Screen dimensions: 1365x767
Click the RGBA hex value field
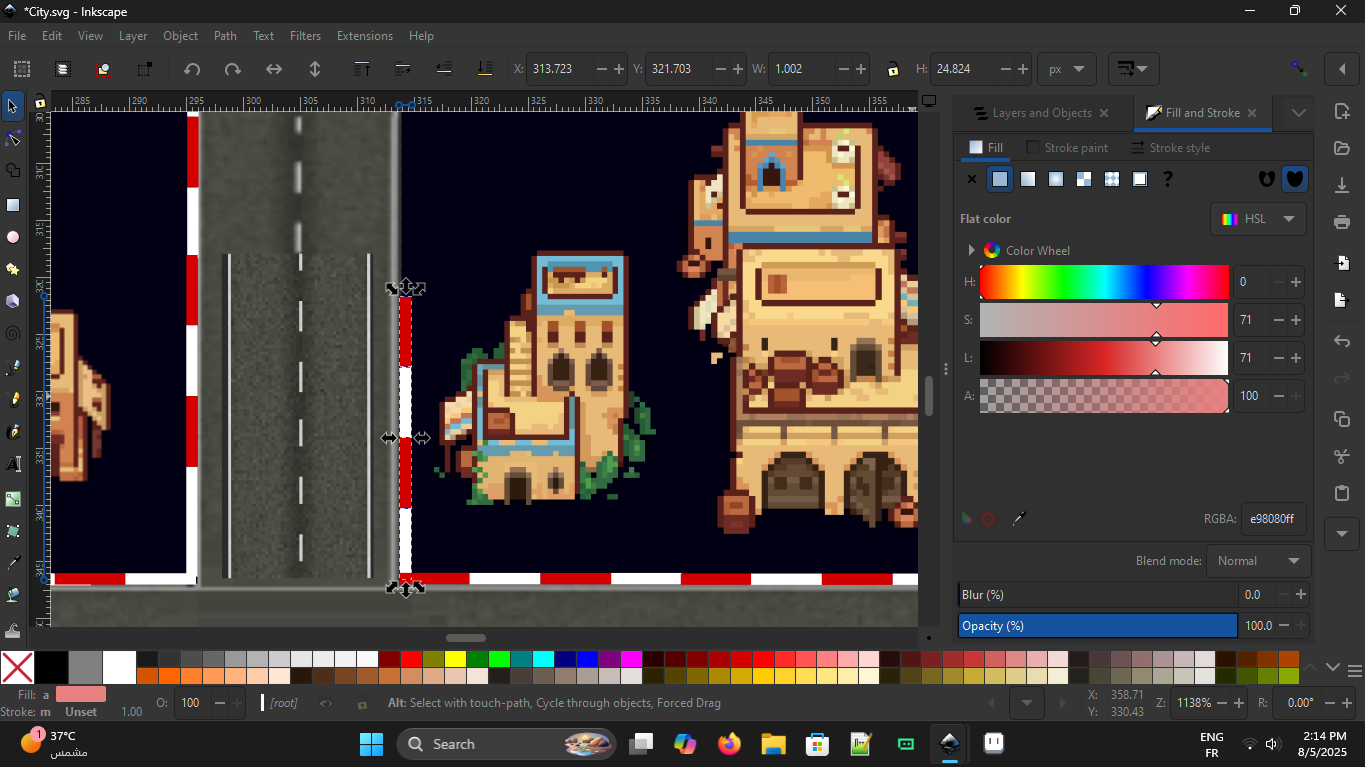pos(1273,519)
